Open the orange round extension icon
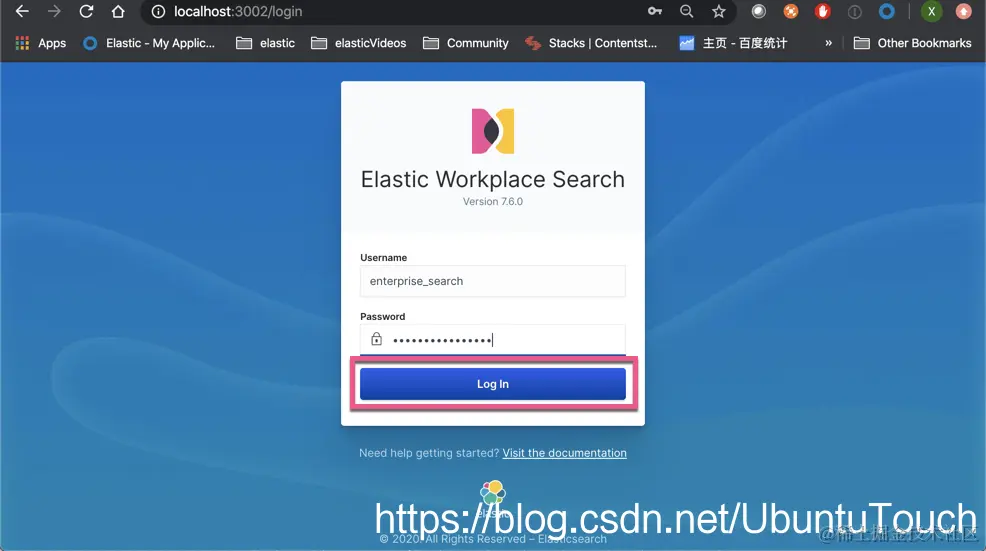Screen dimensions: 986x551 [x=790, y=11]
